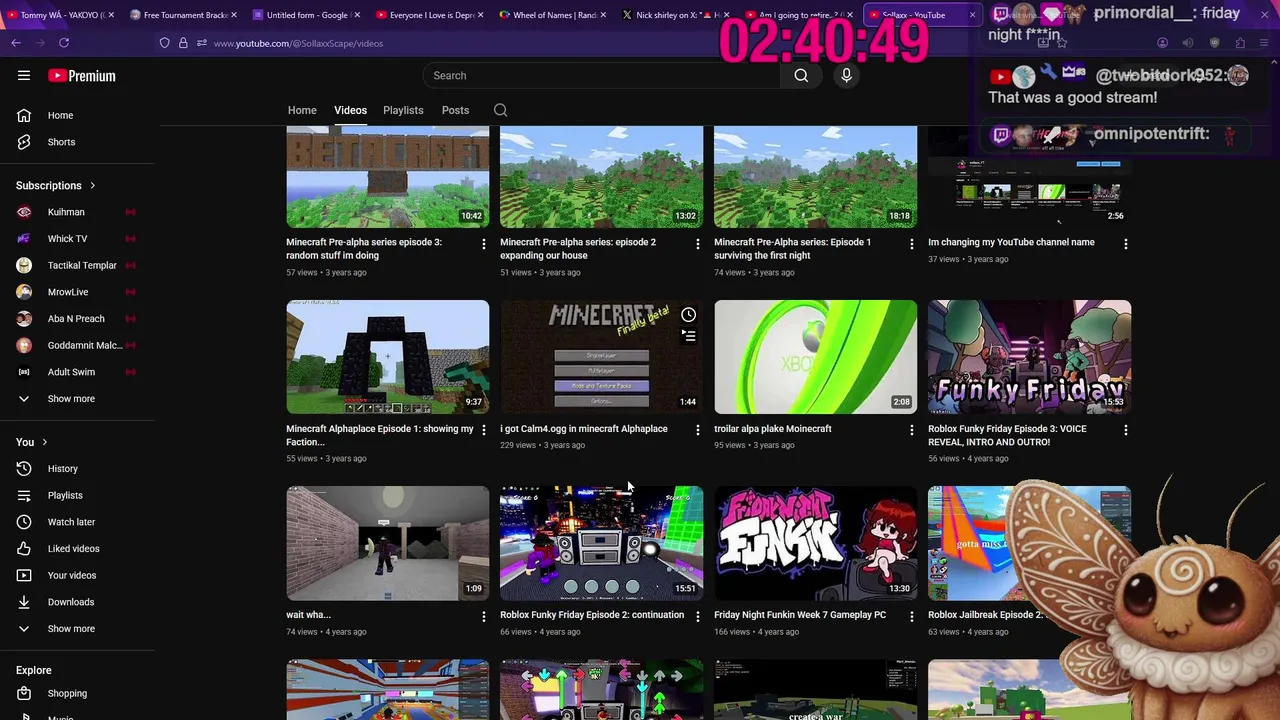This screenshot has height=720, width=1280.
Task: Expand Subscriptions section arrow
Action: (x=92, y=185)
